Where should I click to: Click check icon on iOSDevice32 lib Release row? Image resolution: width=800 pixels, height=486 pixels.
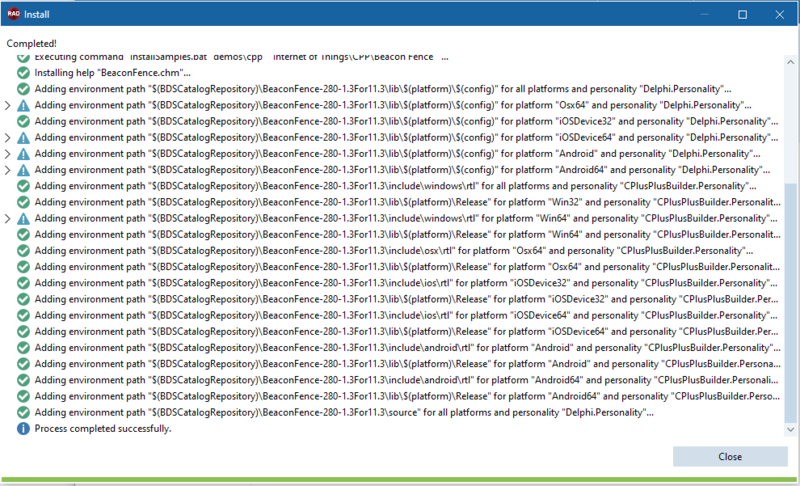[x=23, y=299]
